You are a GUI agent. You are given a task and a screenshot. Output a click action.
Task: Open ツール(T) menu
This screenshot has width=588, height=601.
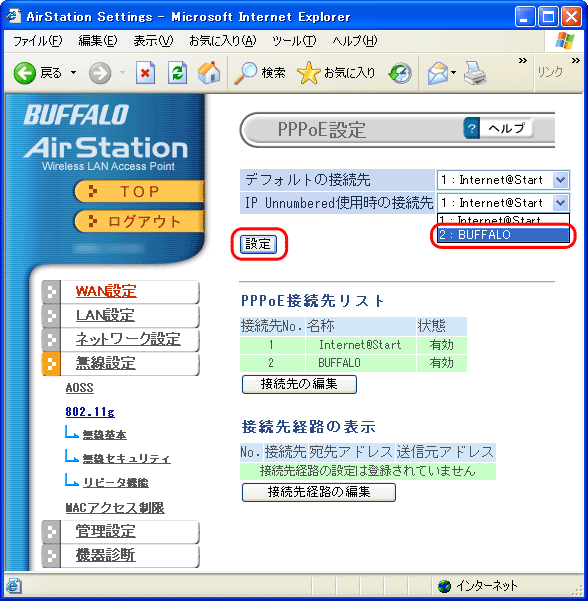tap(294, 41)
